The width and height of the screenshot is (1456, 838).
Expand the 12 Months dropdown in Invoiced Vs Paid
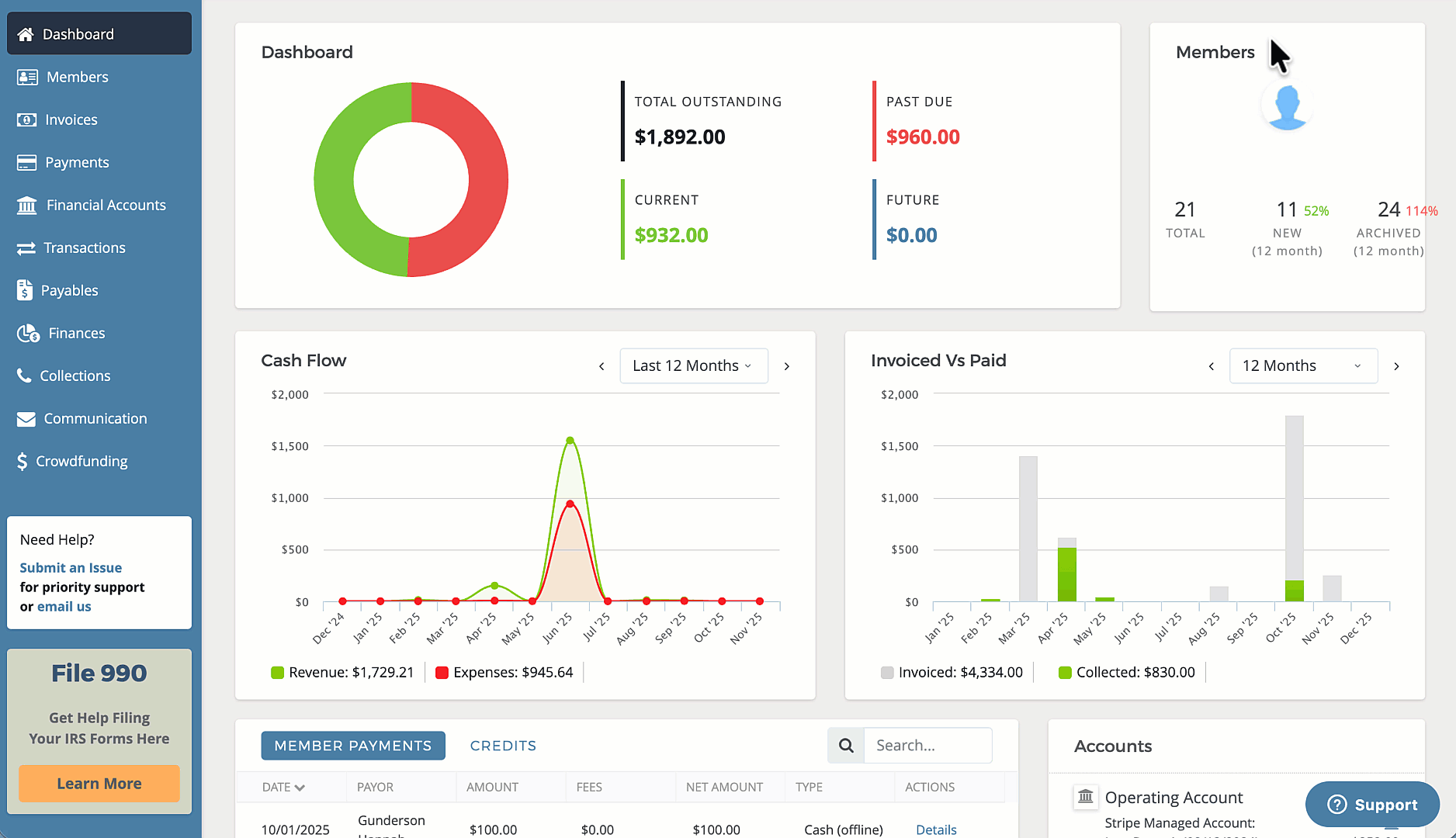click(x=1302, y=365)
